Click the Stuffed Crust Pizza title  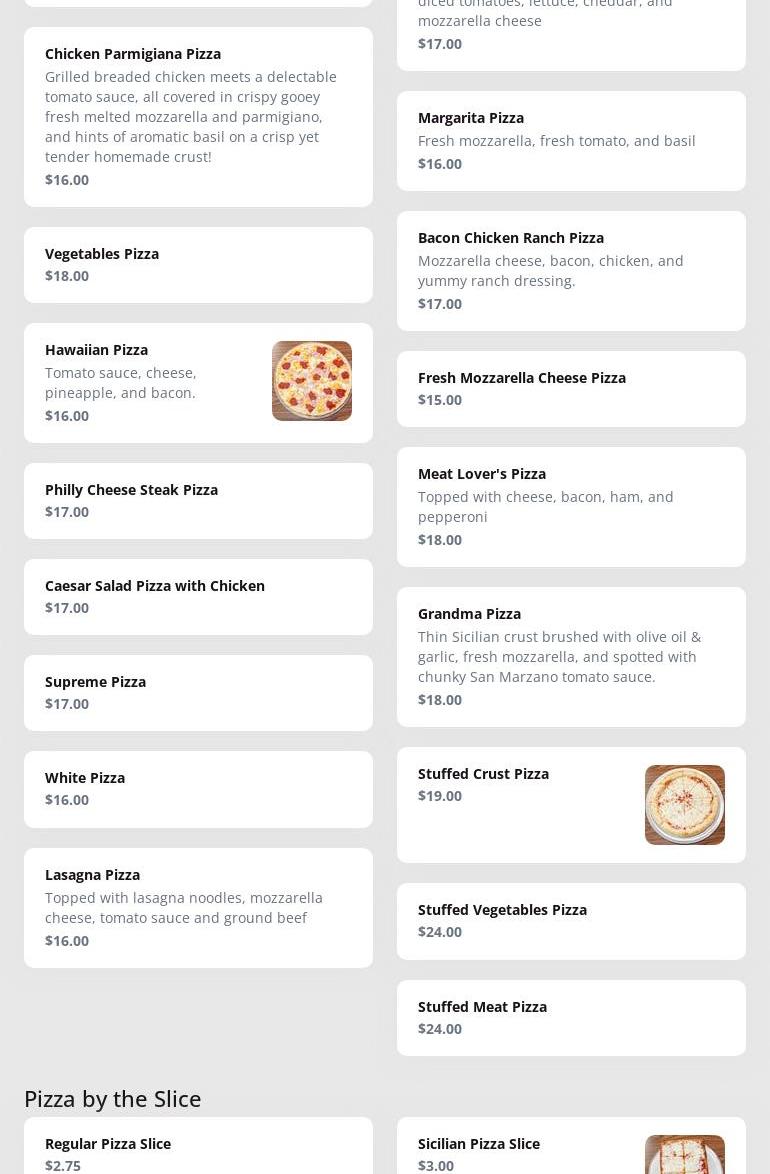[483, 774]
